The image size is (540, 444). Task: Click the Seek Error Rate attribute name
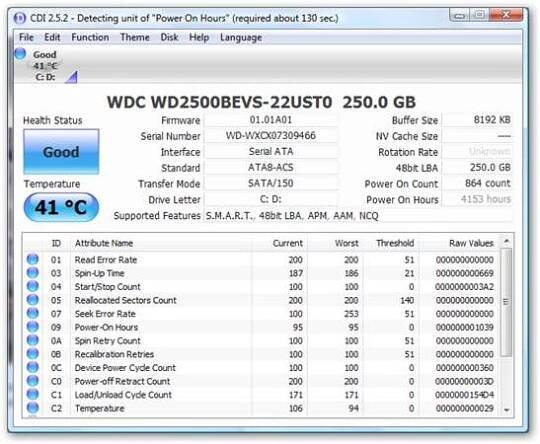coord(105,314)
